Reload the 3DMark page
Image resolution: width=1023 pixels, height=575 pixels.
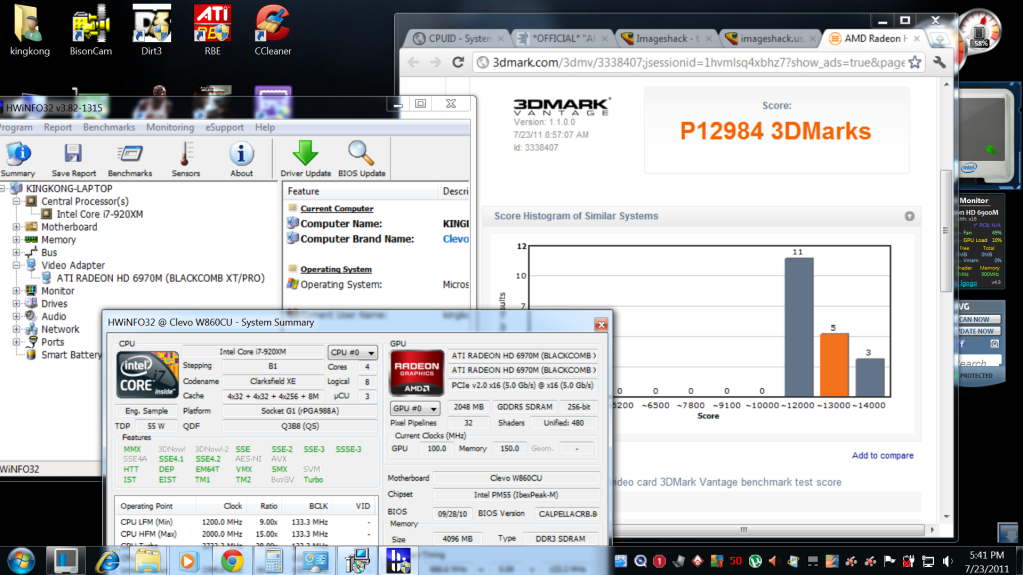pos(458,62)
